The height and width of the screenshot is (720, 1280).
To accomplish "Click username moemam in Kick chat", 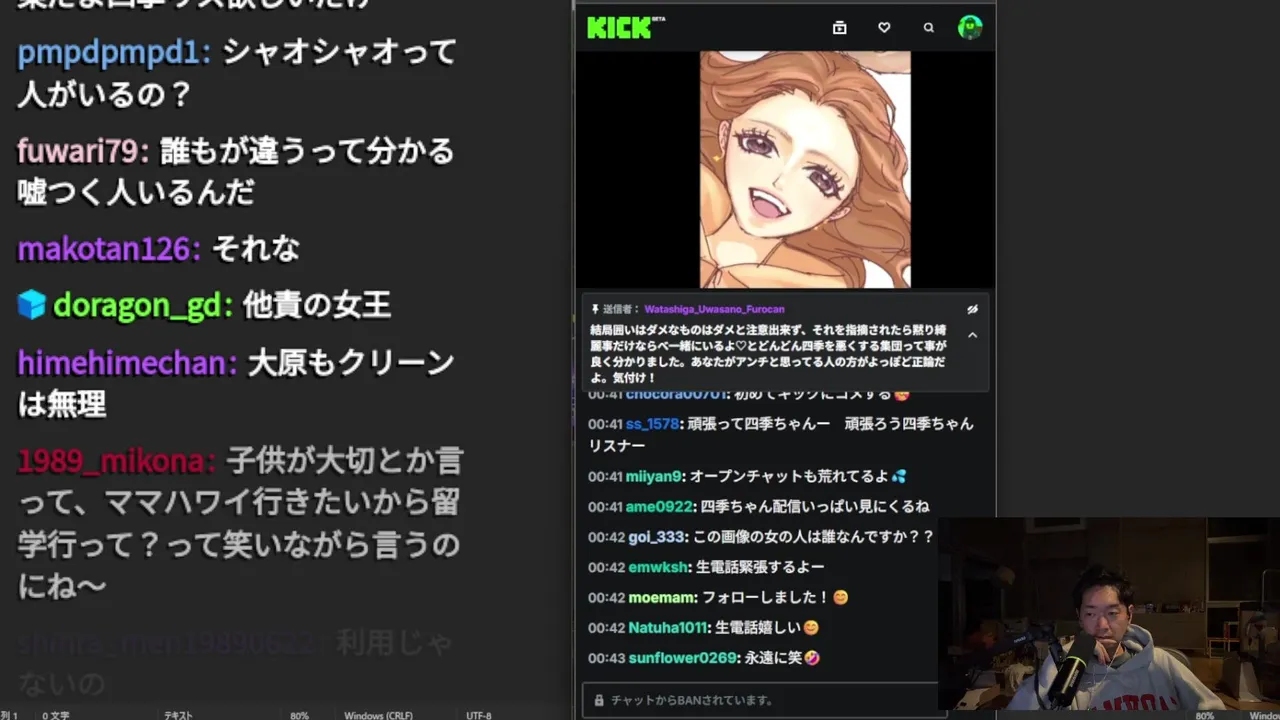I will [x=662, y=597].
